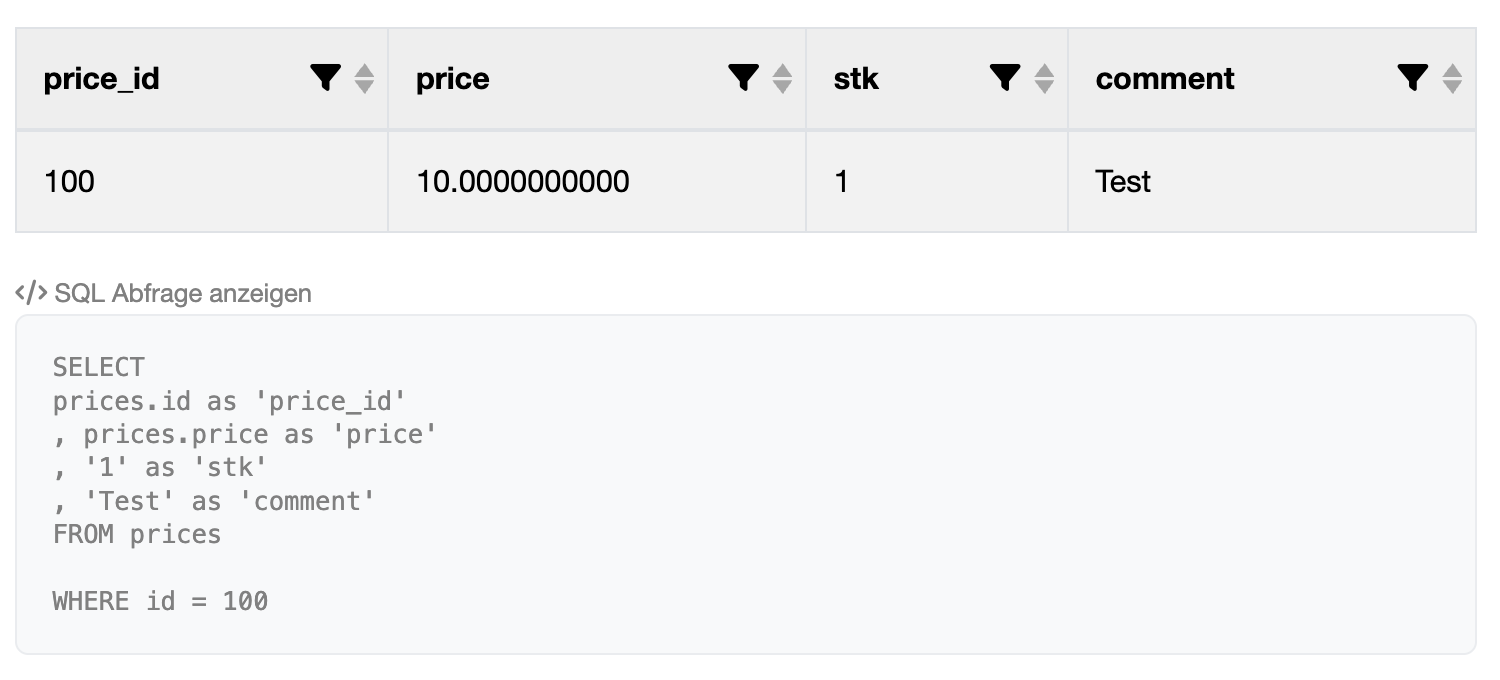This screenshot has height=680, width=1500.
Task: Click the price value 10.0000000000
Action: (x=523, y=181)
